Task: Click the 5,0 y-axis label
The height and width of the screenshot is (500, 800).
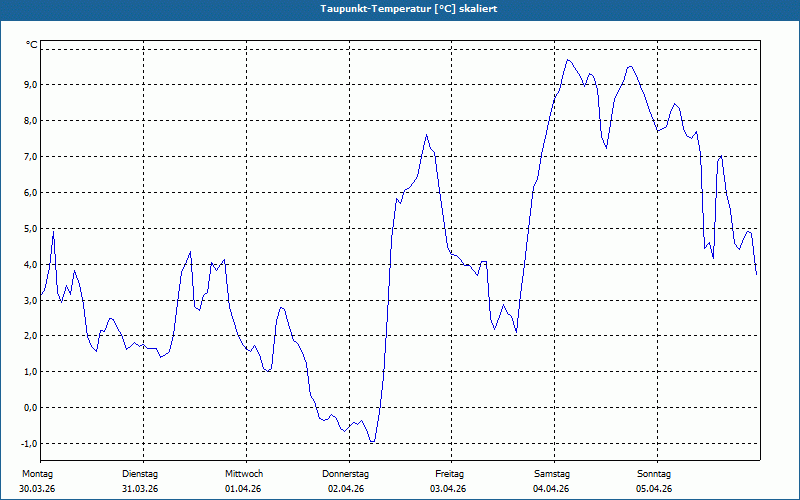Action: tap(31, 228)
